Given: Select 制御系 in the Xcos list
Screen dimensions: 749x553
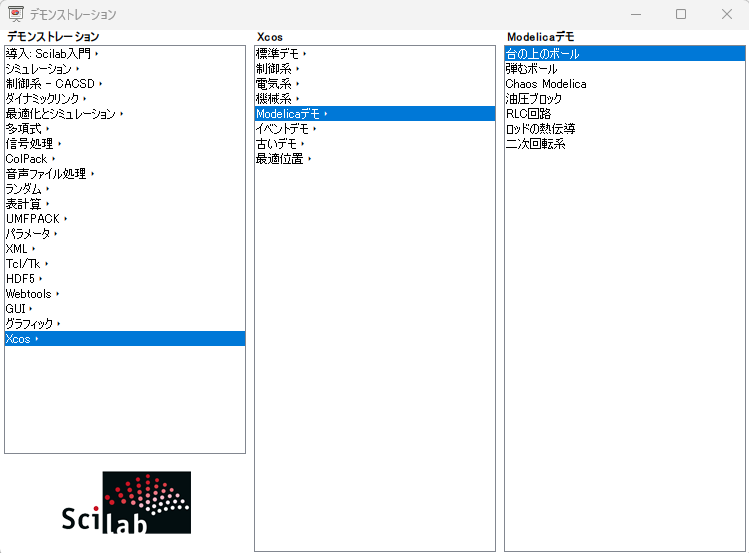Looking at the screenshot, I should [x=375, y=69].
